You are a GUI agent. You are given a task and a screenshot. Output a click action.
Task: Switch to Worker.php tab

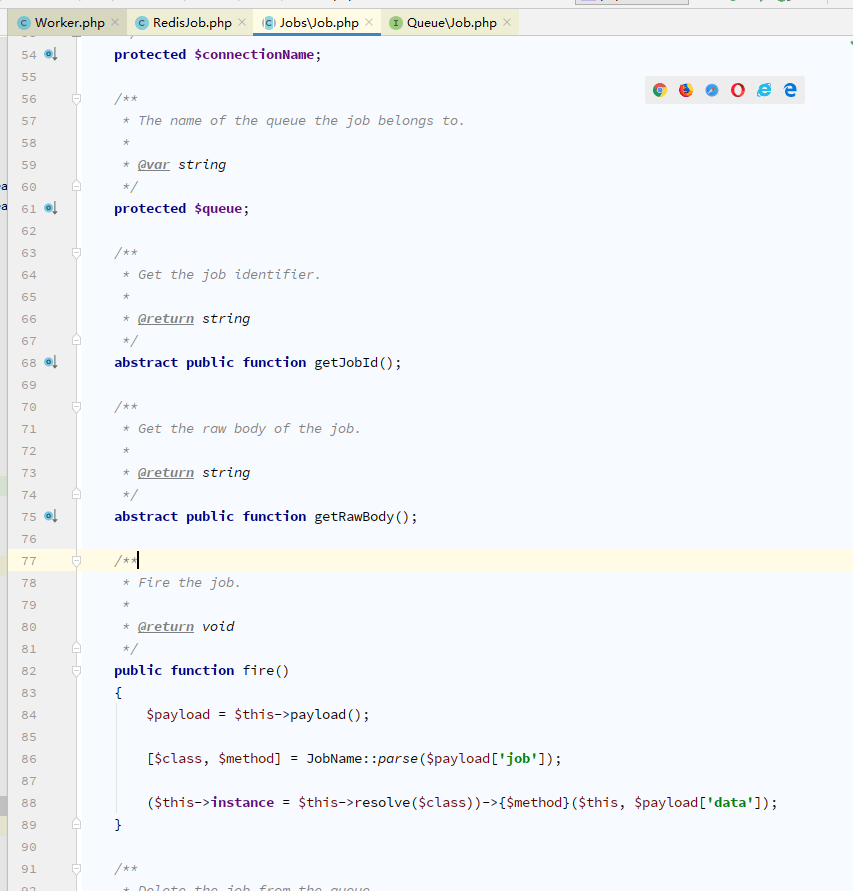[67, 23]
